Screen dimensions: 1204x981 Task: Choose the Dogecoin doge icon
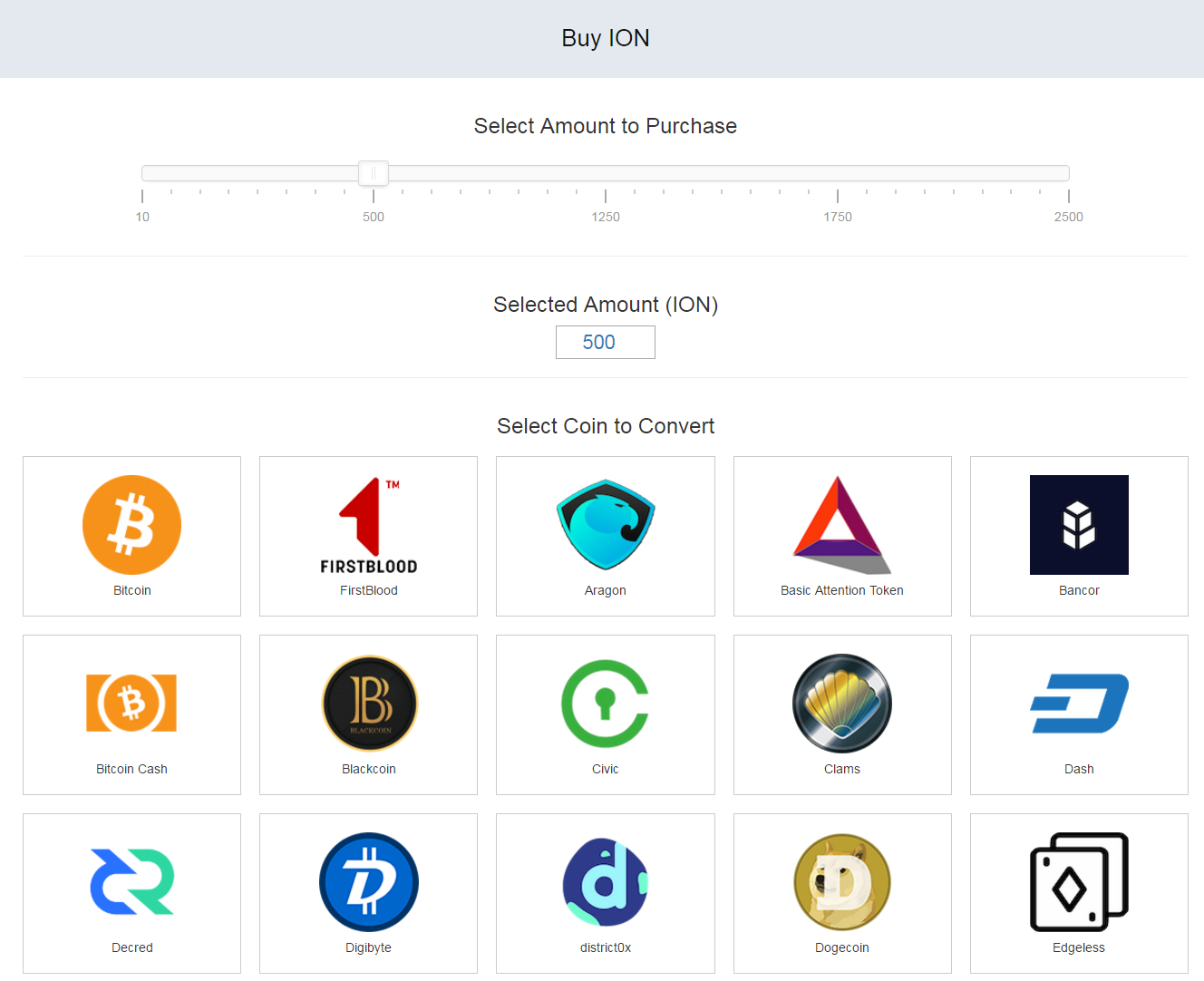coord(842,882)
